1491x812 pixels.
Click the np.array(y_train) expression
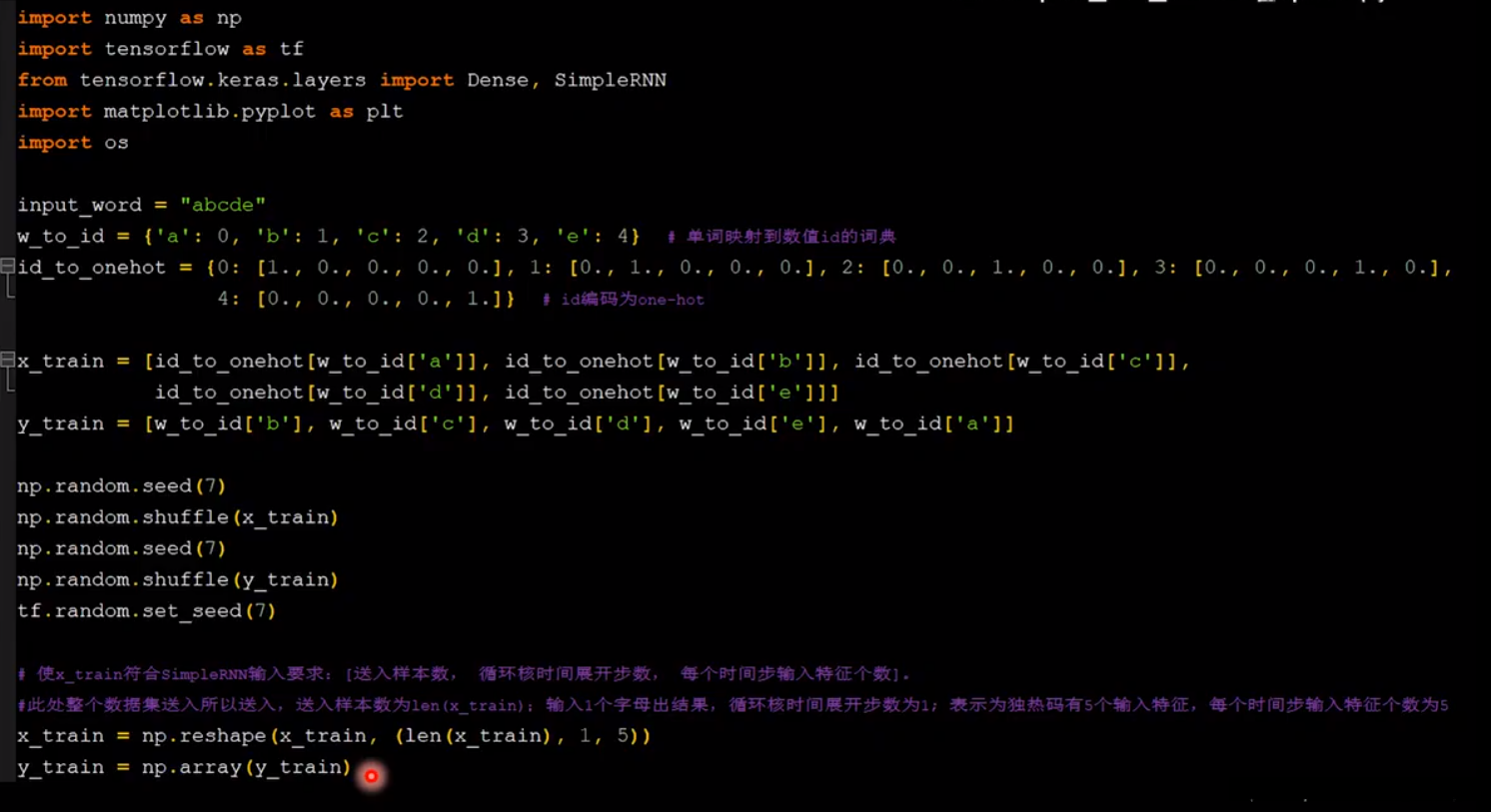(245, 767)
